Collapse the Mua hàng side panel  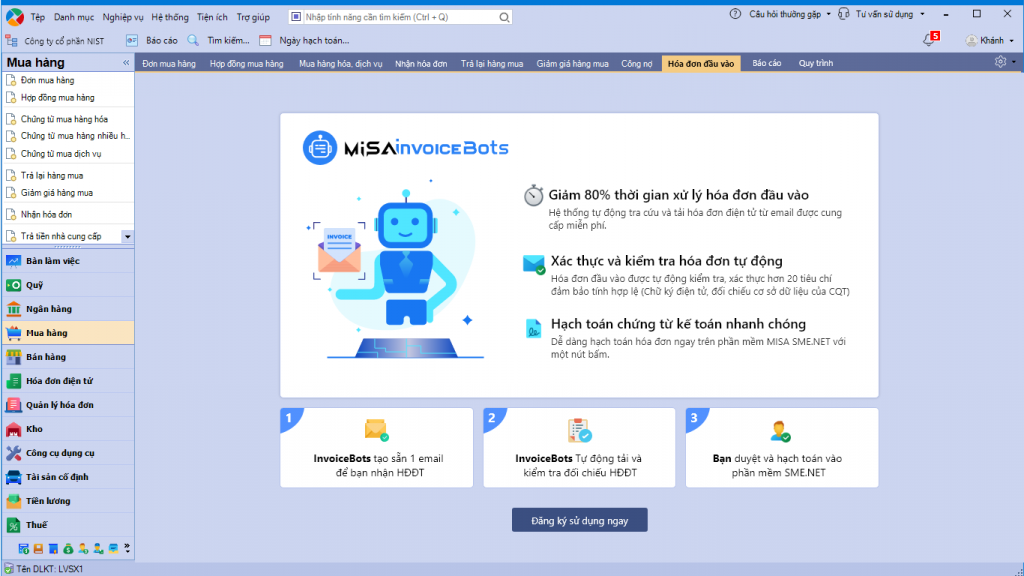point(126,63)
